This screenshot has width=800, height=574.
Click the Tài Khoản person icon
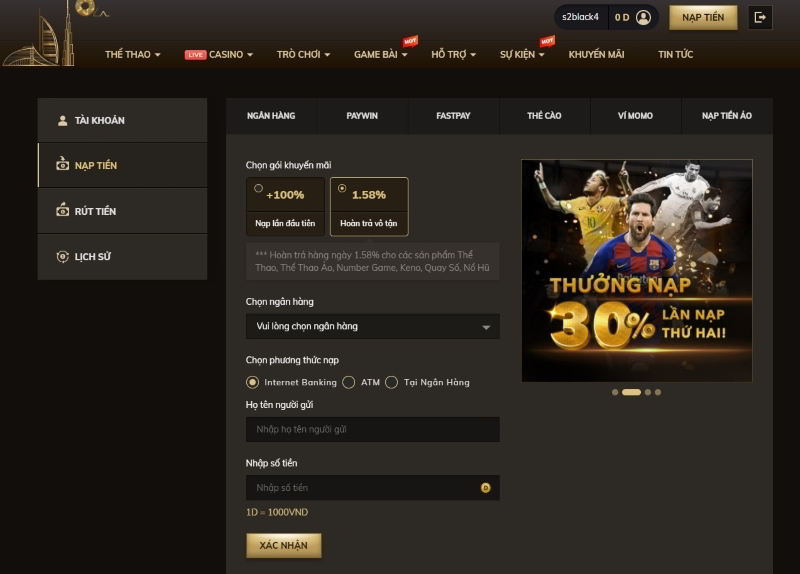tap(62, 120)
